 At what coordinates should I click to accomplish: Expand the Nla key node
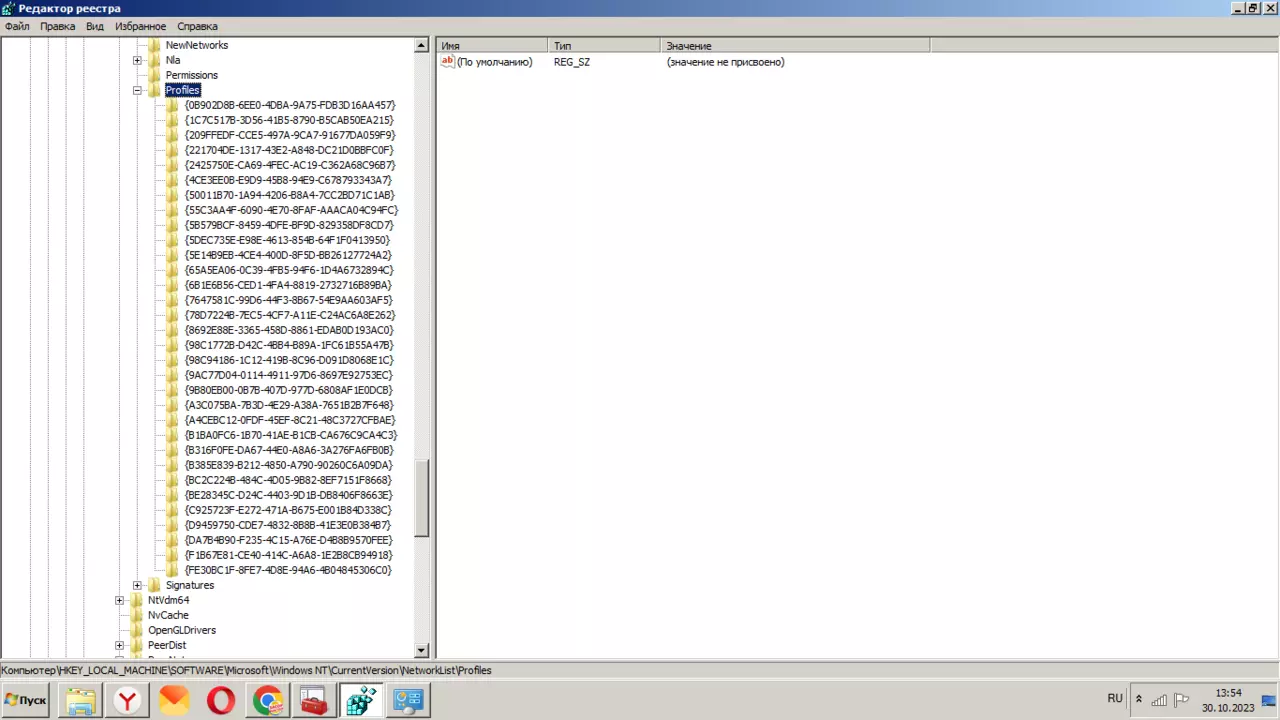(x=138, y=60)
